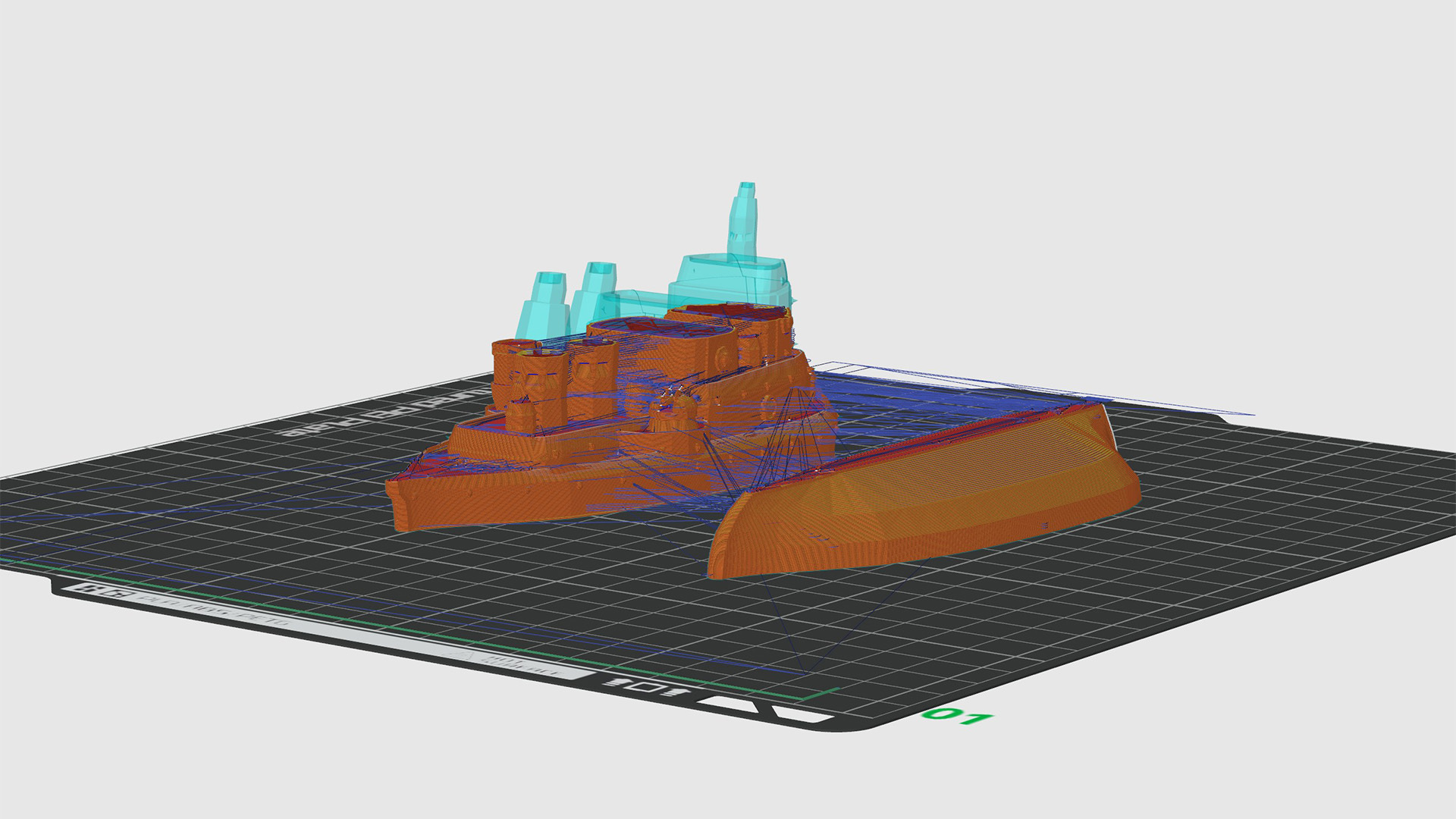Click the leftmost cyan smokestack
Viewport: 1456px width, 819px height.
[543, 305]
